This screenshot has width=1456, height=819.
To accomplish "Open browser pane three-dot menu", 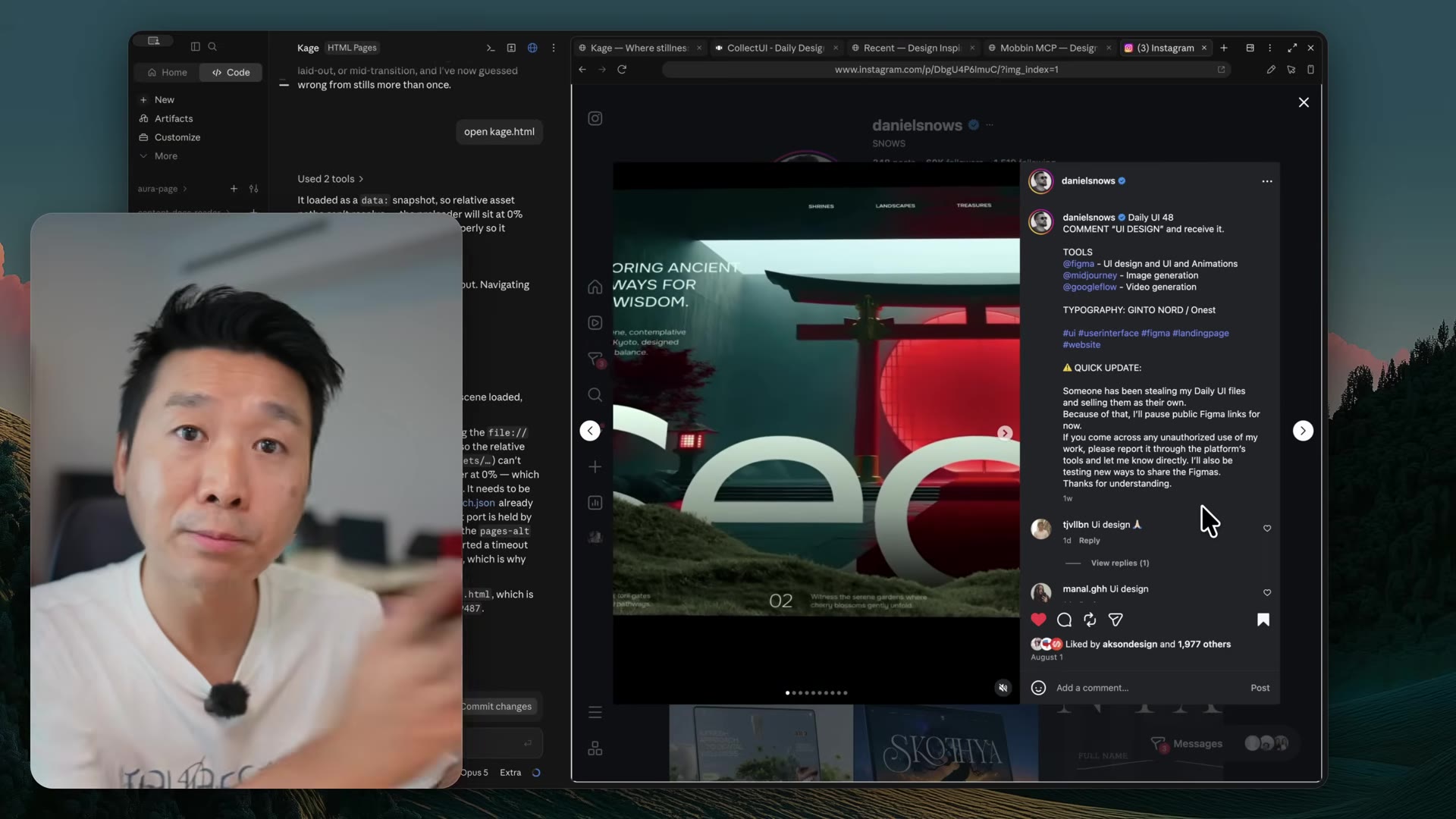I will [1270, 48].
